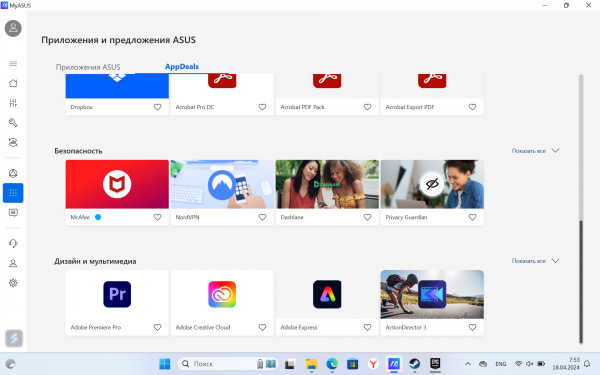The width and height of the screenshot is (600, 375).
Task: Click the MyASUS taskbar icon
Action: click(394, 364)
